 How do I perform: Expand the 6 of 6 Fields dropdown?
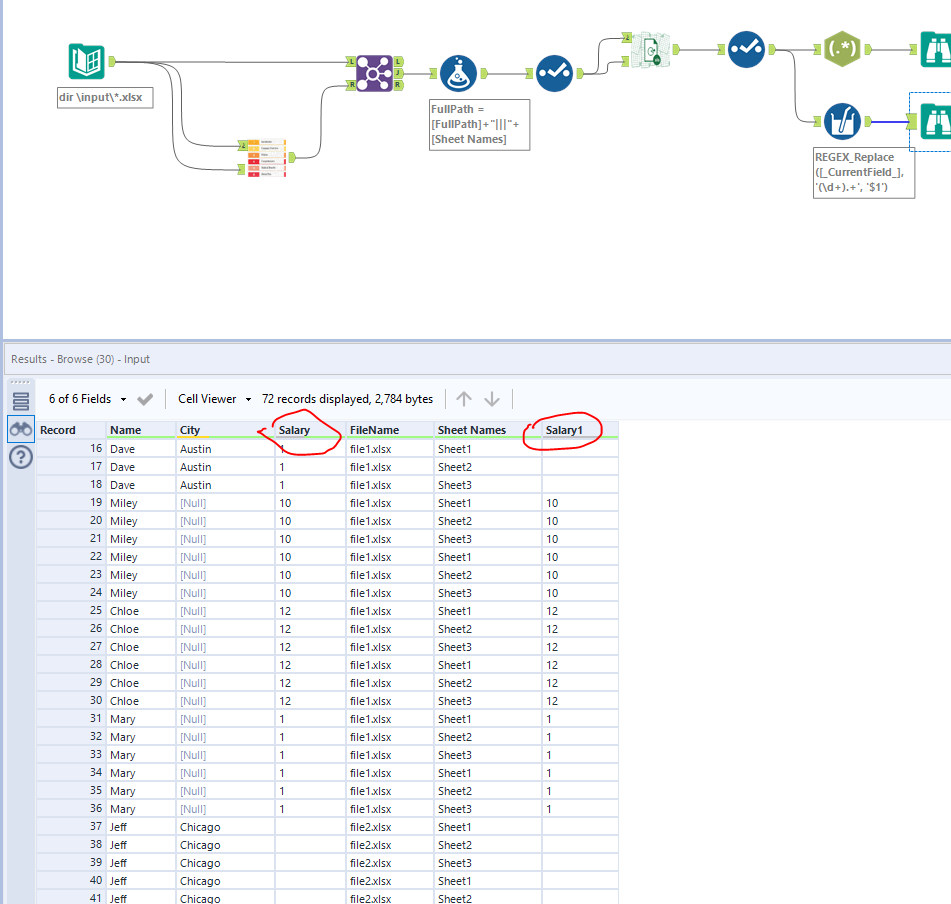click(123, 399)
